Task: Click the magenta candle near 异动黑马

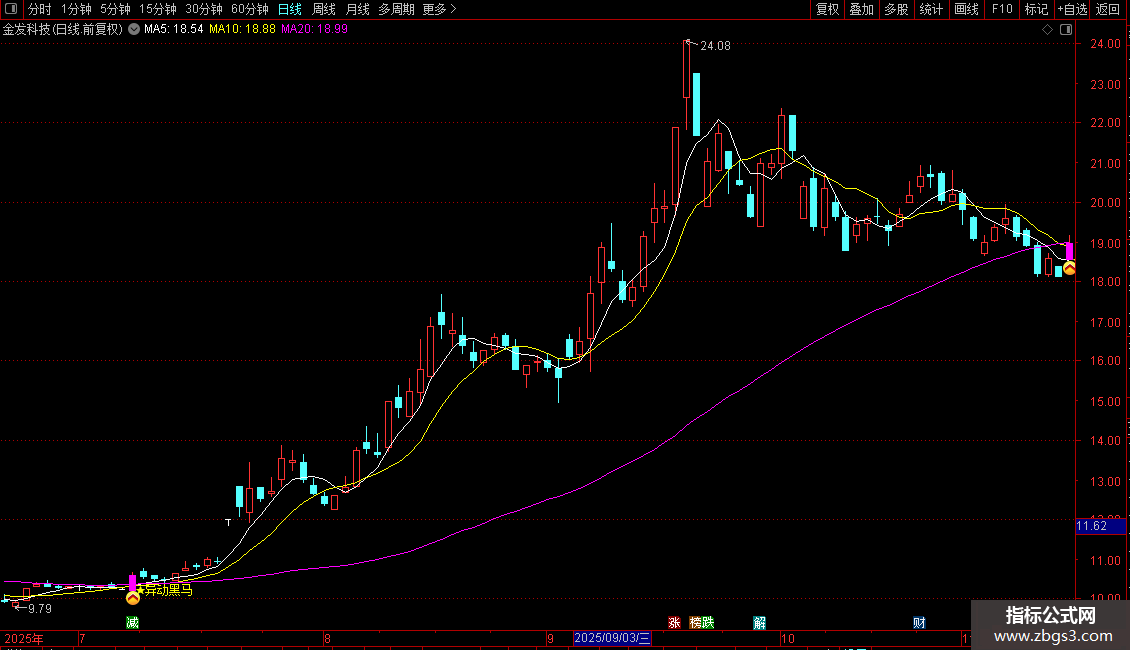Action: [x=133, y=582]
